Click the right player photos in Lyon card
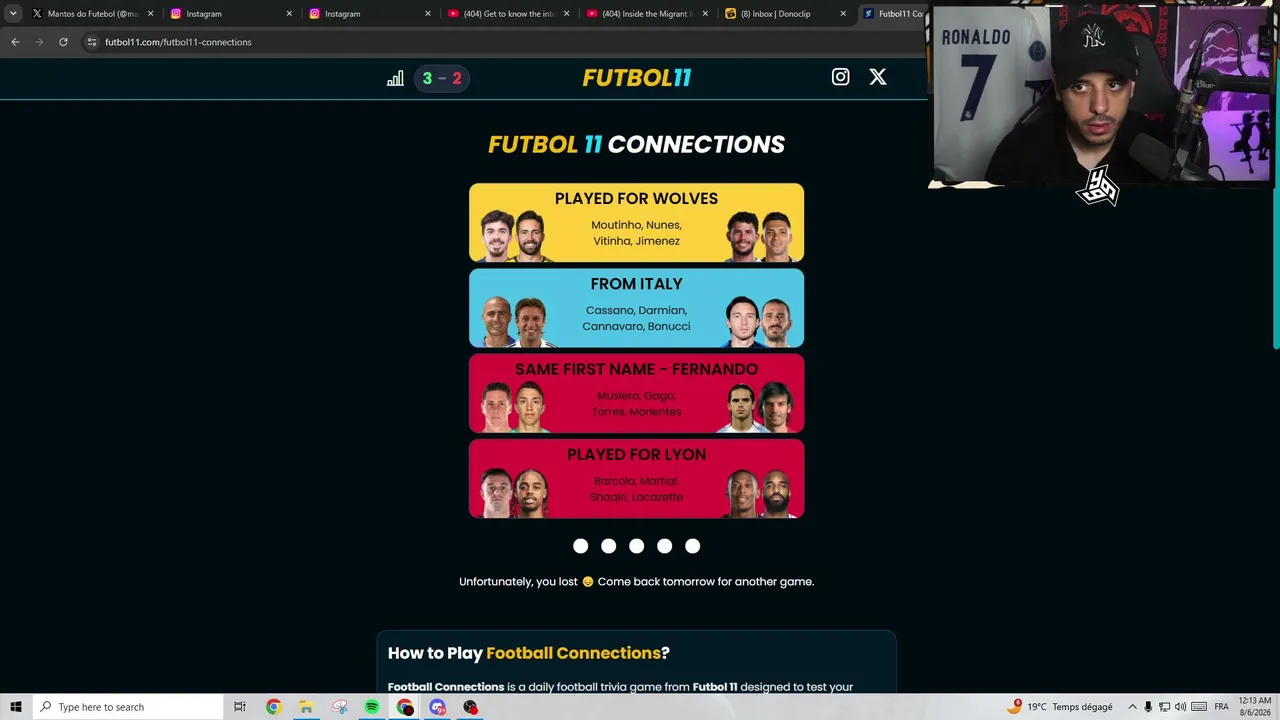The width and height of the screenshot is (1280, 720). [760, 492]
